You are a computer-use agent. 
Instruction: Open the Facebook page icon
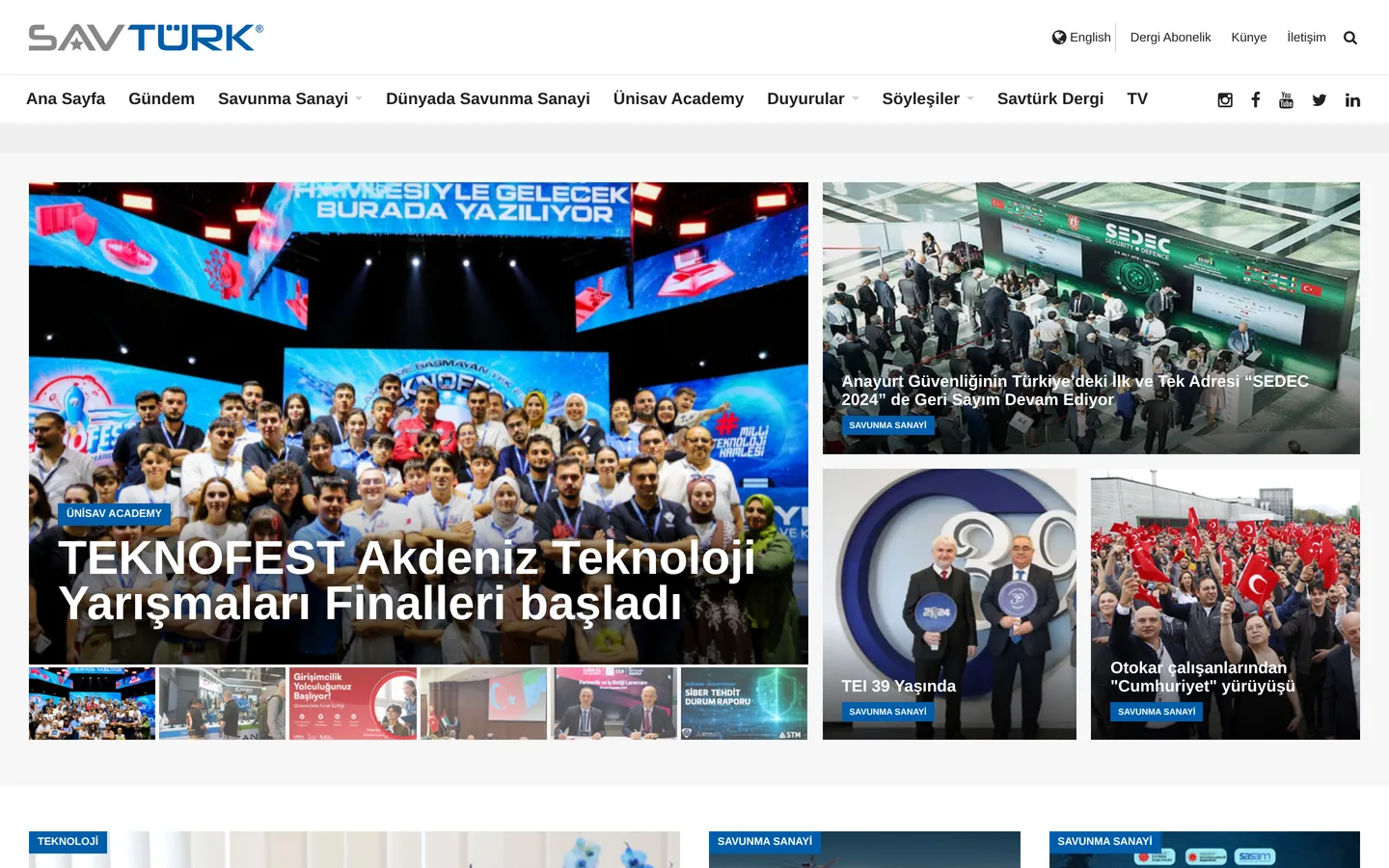coord(1256,99)
